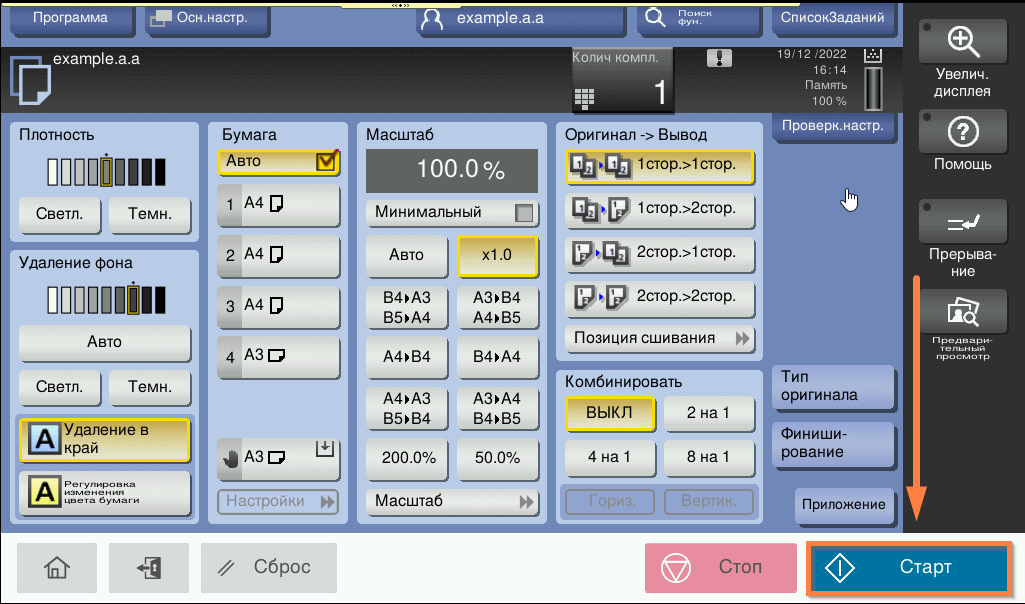Open Помощь question mark icon
This screenshot has height=604, width=1025.
tap(962, 131)
